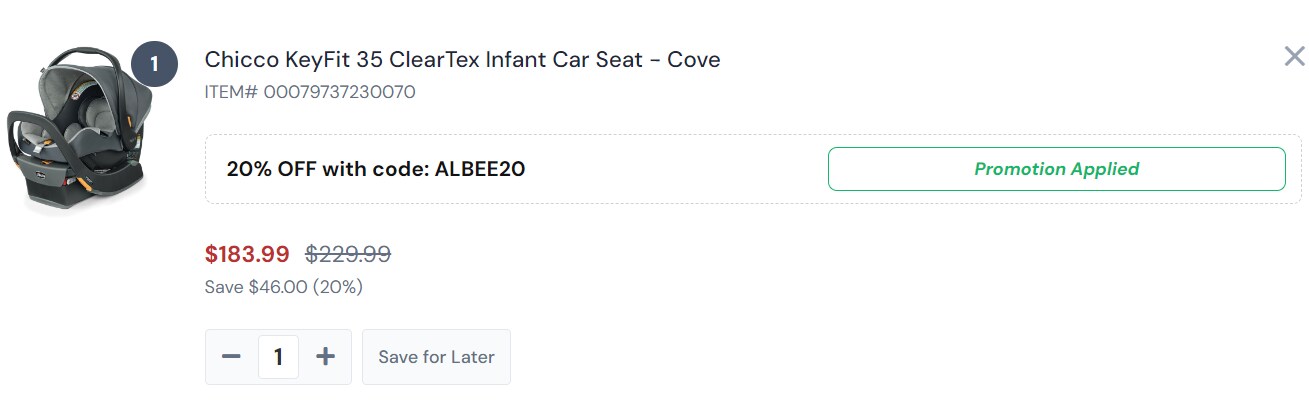This screenshot has height=417, width=1309.
Task: Click empty area inside dashed promotion box
Action: click(x=680, y=169)
